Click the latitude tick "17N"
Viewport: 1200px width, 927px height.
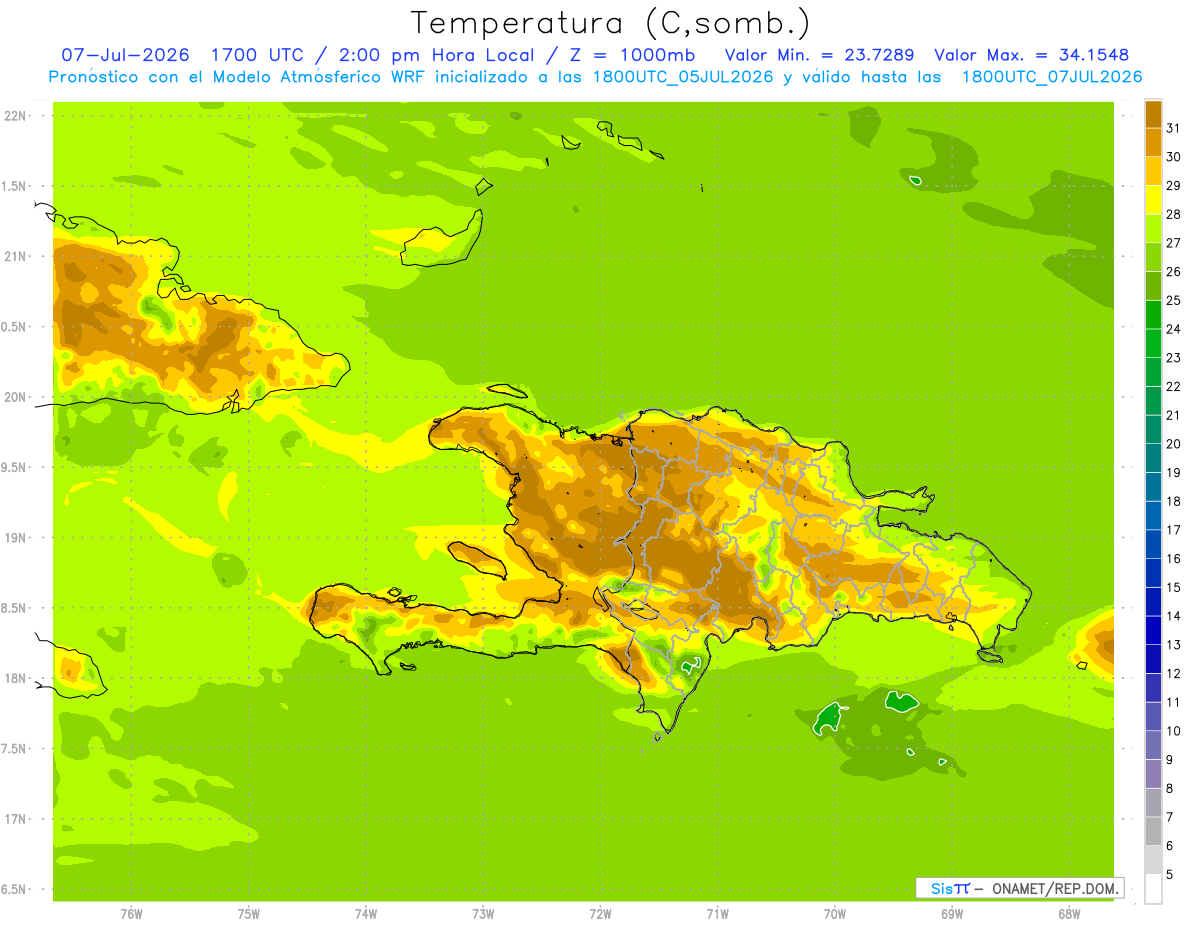pos(16,820)
